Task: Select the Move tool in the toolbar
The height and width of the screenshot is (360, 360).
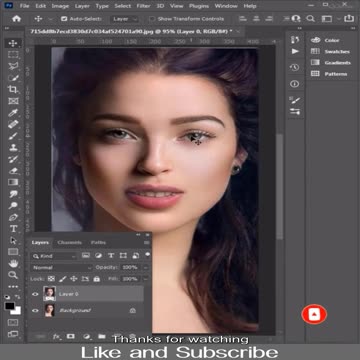Action: [x=13, y=43]
